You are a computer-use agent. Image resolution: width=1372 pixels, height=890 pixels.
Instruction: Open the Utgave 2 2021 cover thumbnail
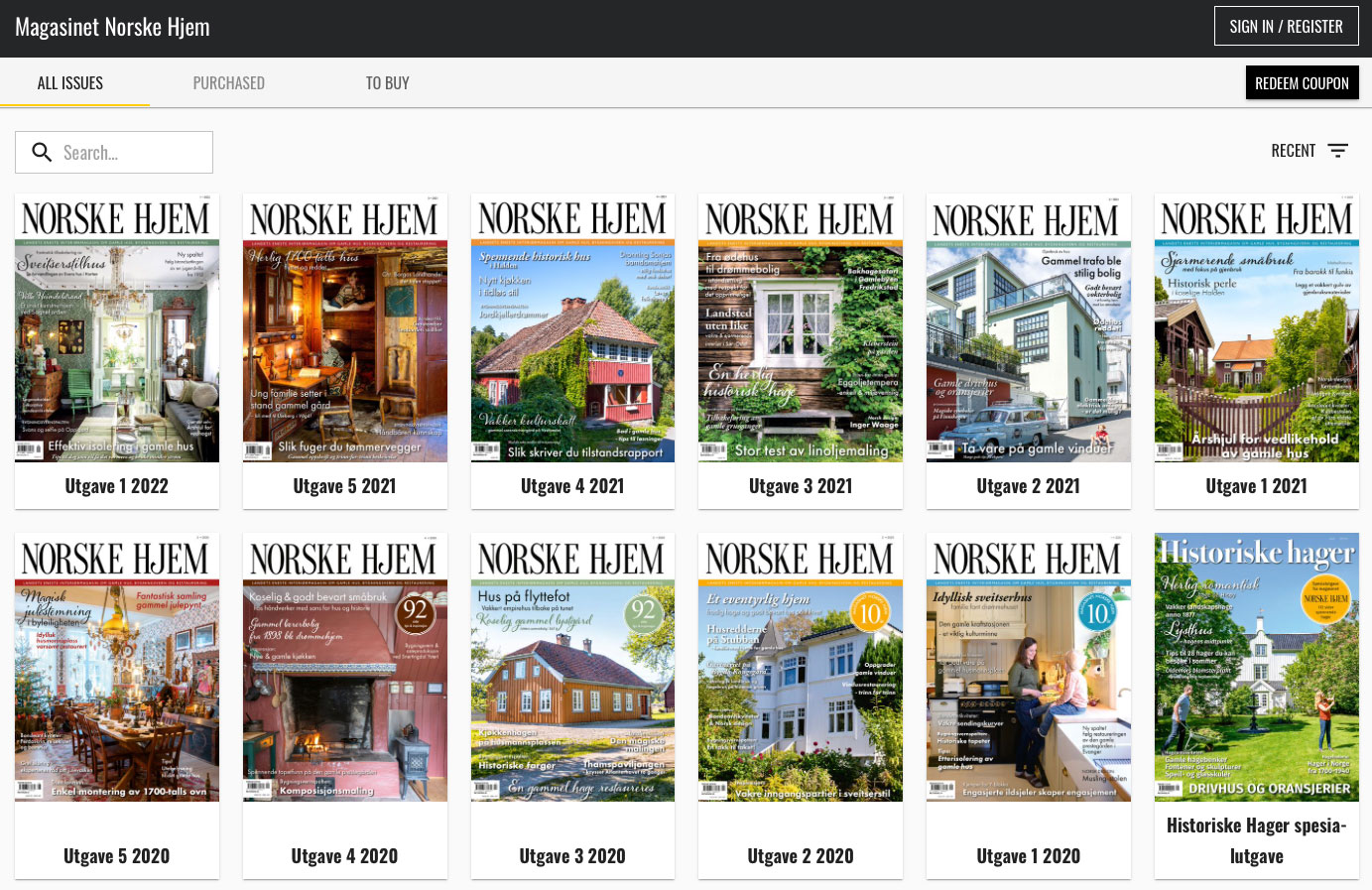click(x=1029, y=328)
